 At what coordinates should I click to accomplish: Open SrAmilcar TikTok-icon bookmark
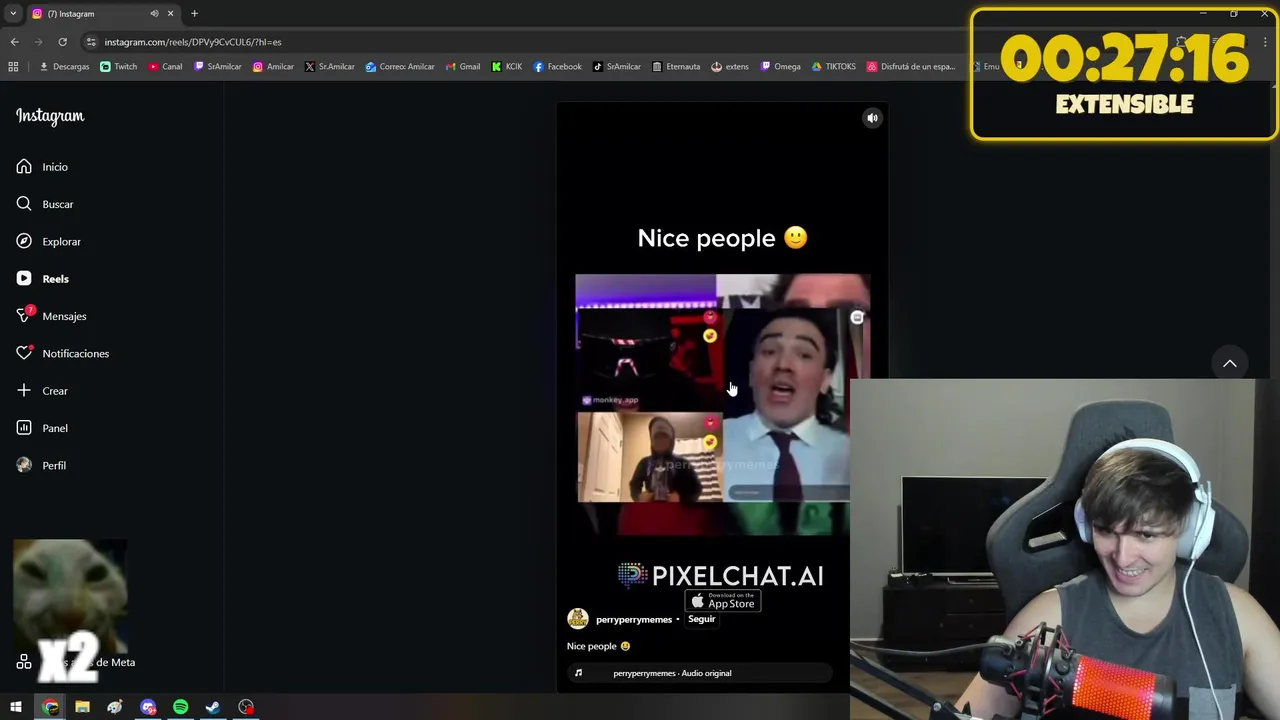click(617, 67)
